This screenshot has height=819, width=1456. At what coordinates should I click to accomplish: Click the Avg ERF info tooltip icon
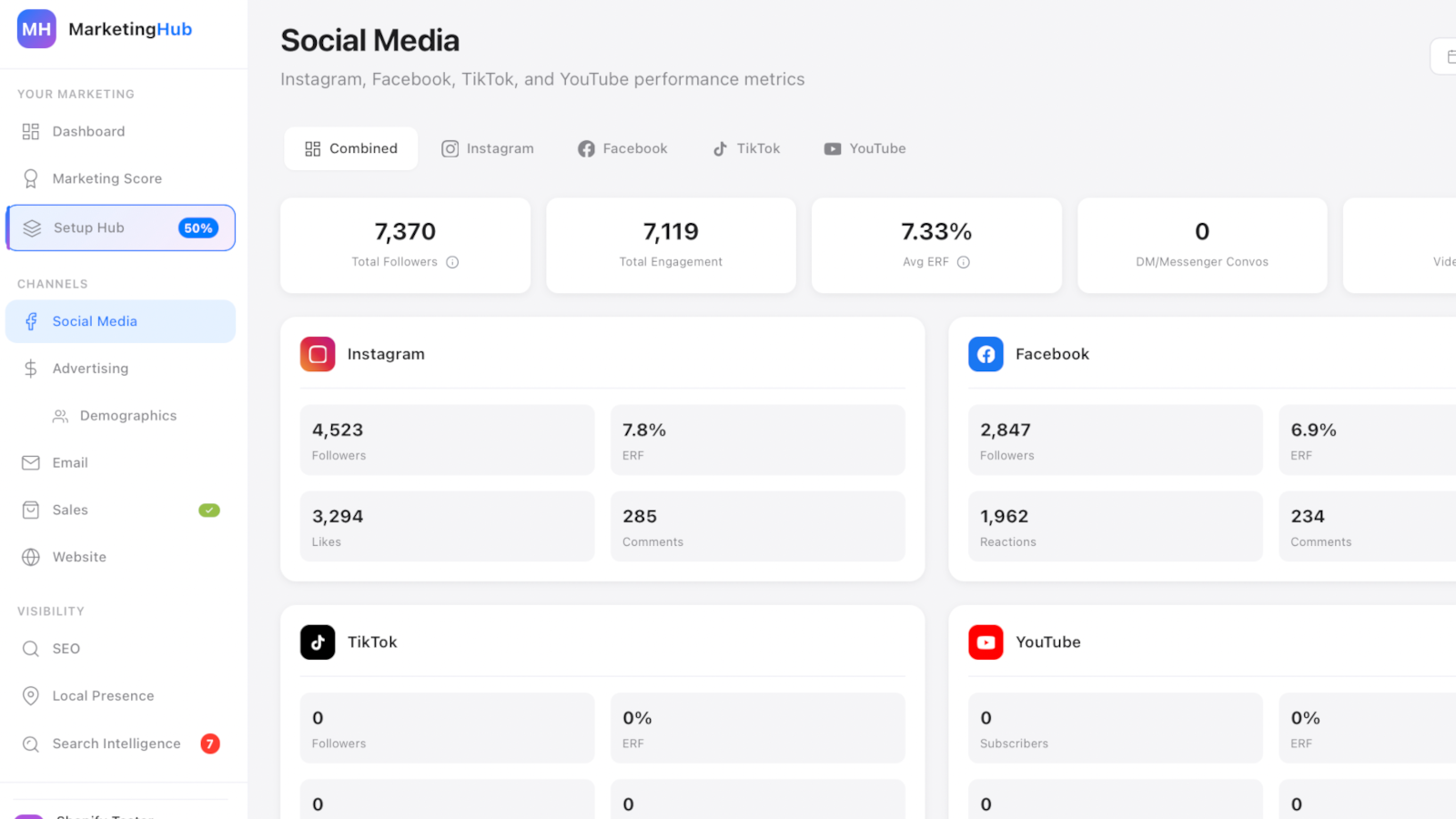coord(966,262)
